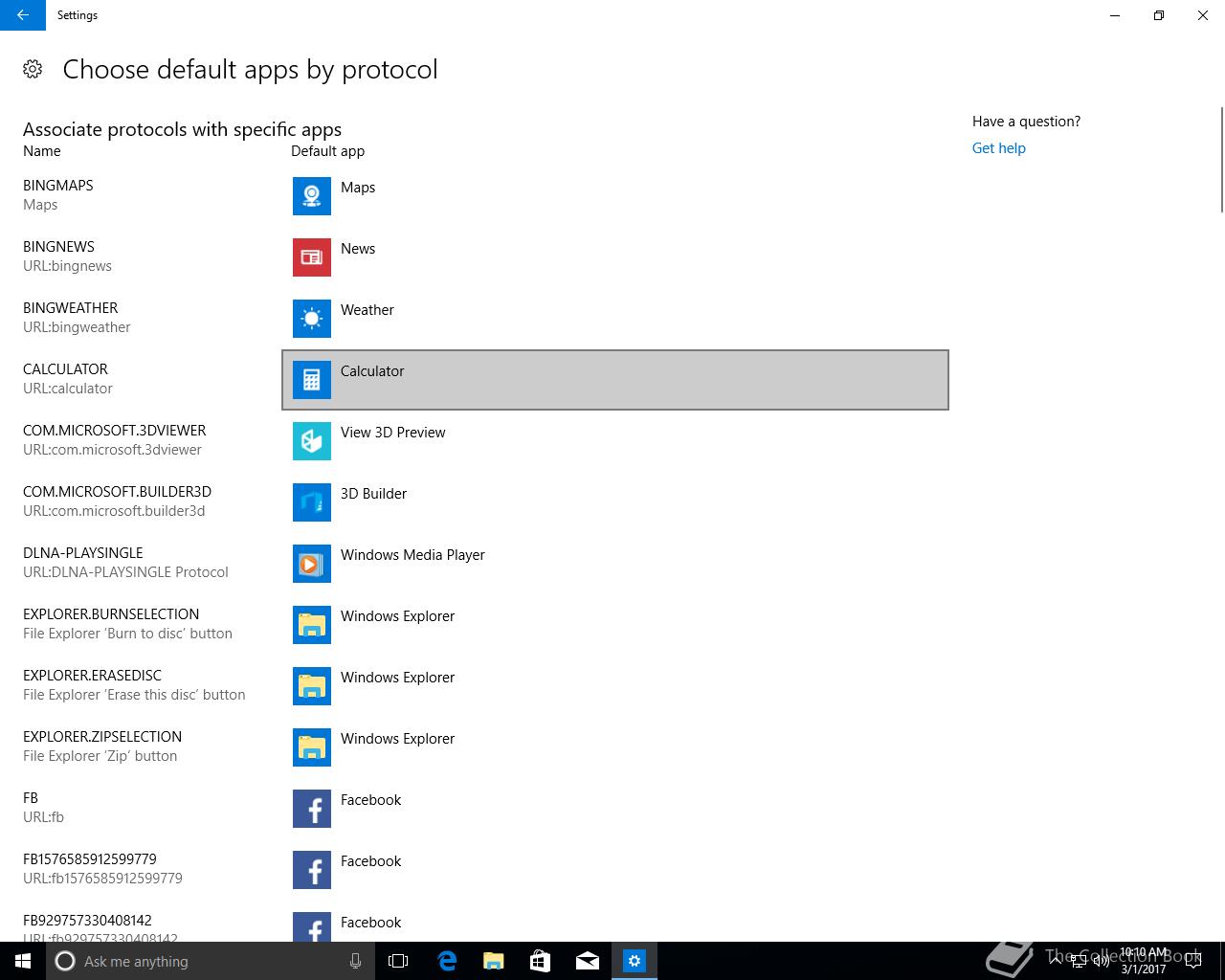
Task: Click the Windows Media Player icon
Action: coord(312,564)
